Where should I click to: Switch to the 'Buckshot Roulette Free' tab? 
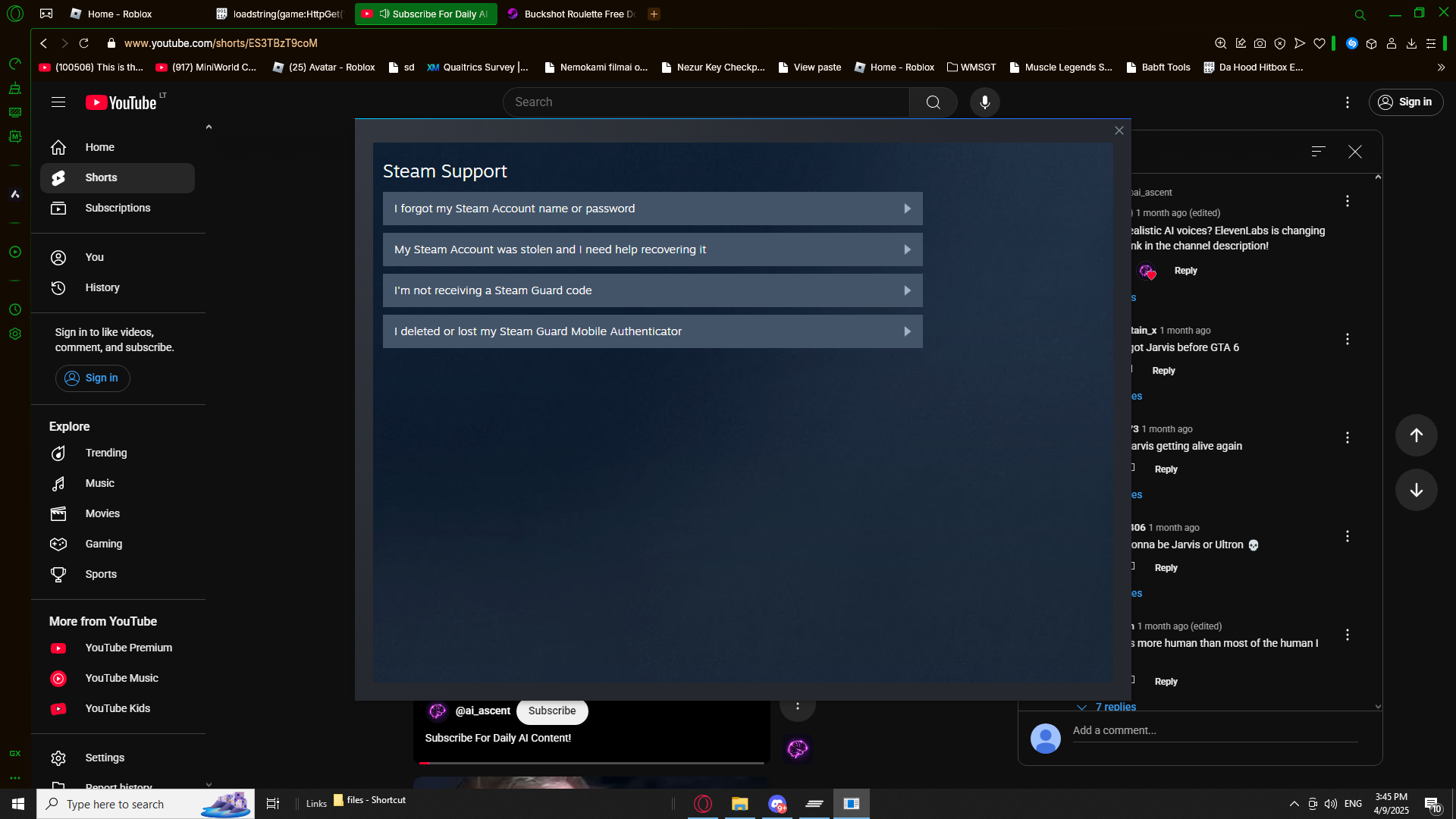(571, 14)
